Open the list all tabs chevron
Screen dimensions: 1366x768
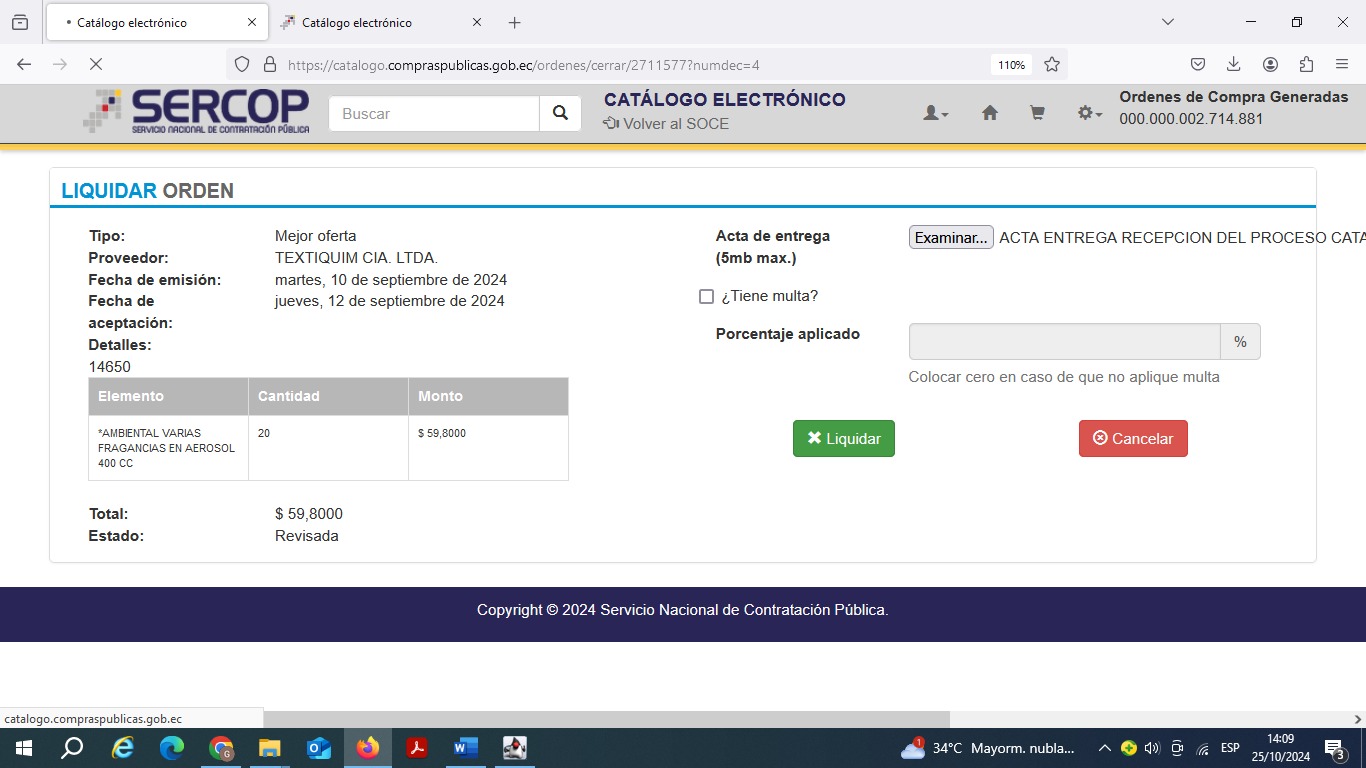click(1167, 22)
